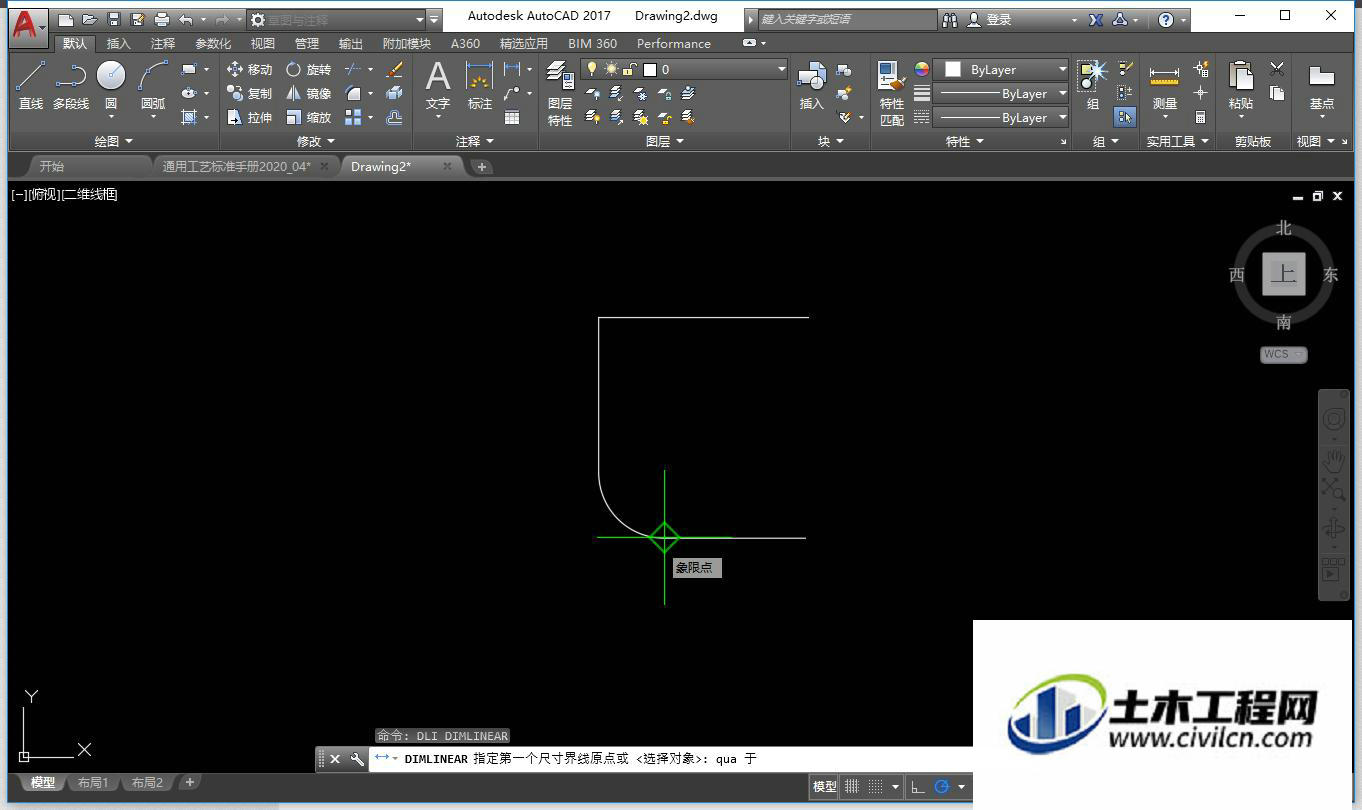
Task: Switch to 通用工艺标准手册2020_04 drawing tab
Action: pos(236,166)
